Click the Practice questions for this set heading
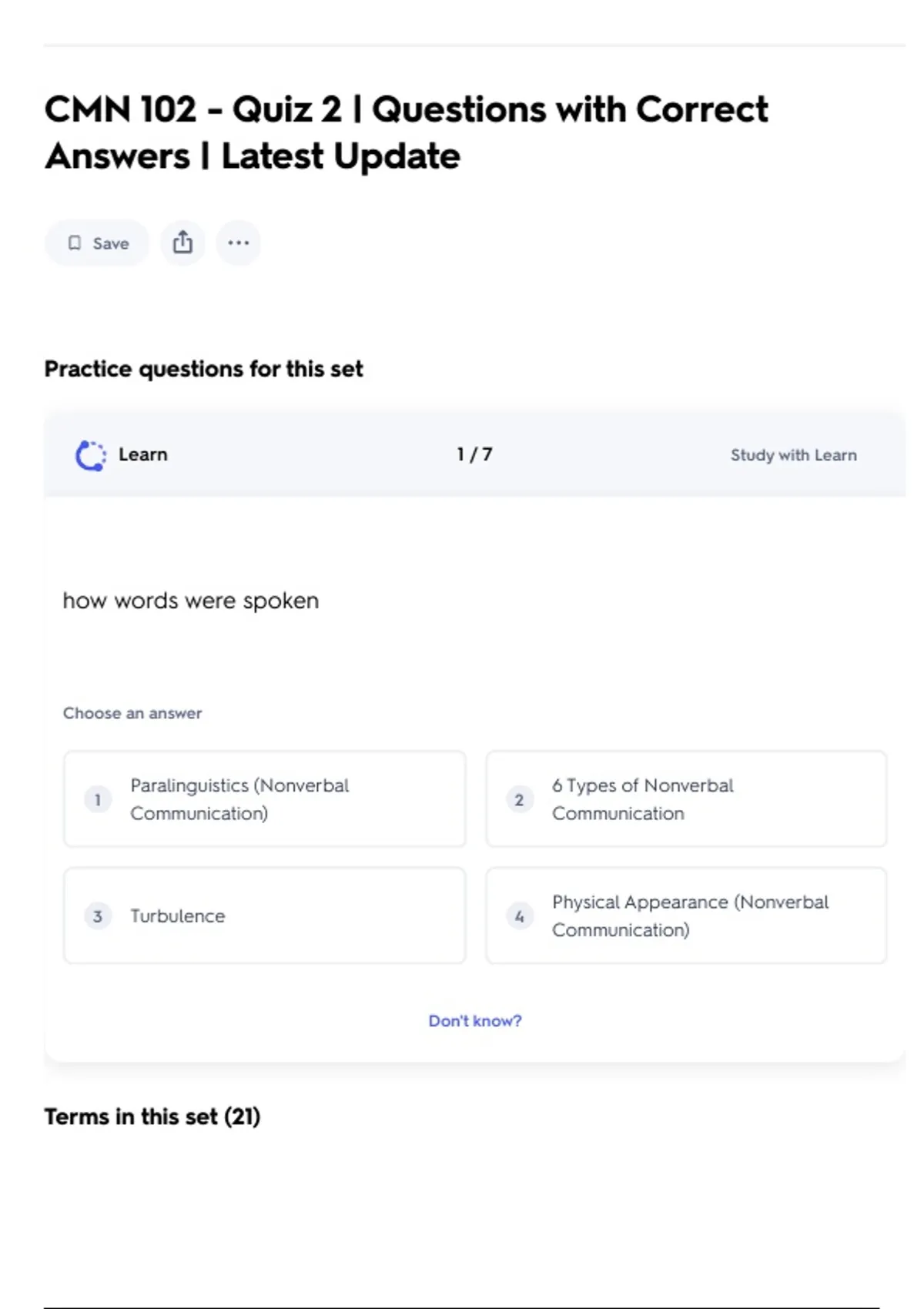The height and width of the screenshot is (1309, 924). coord(203,369)
